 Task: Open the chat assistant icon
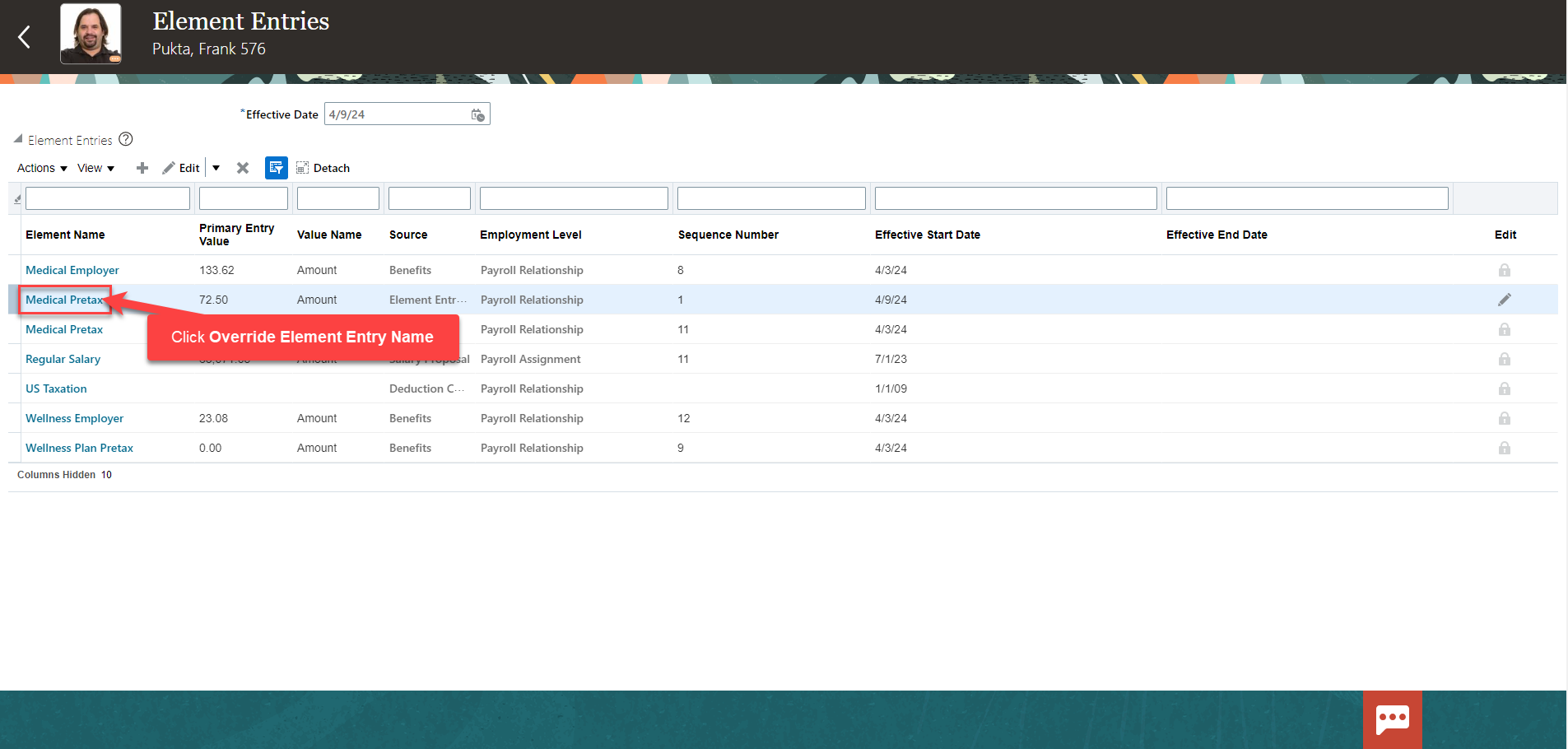pyautogui.click(x=1393, y=719)
